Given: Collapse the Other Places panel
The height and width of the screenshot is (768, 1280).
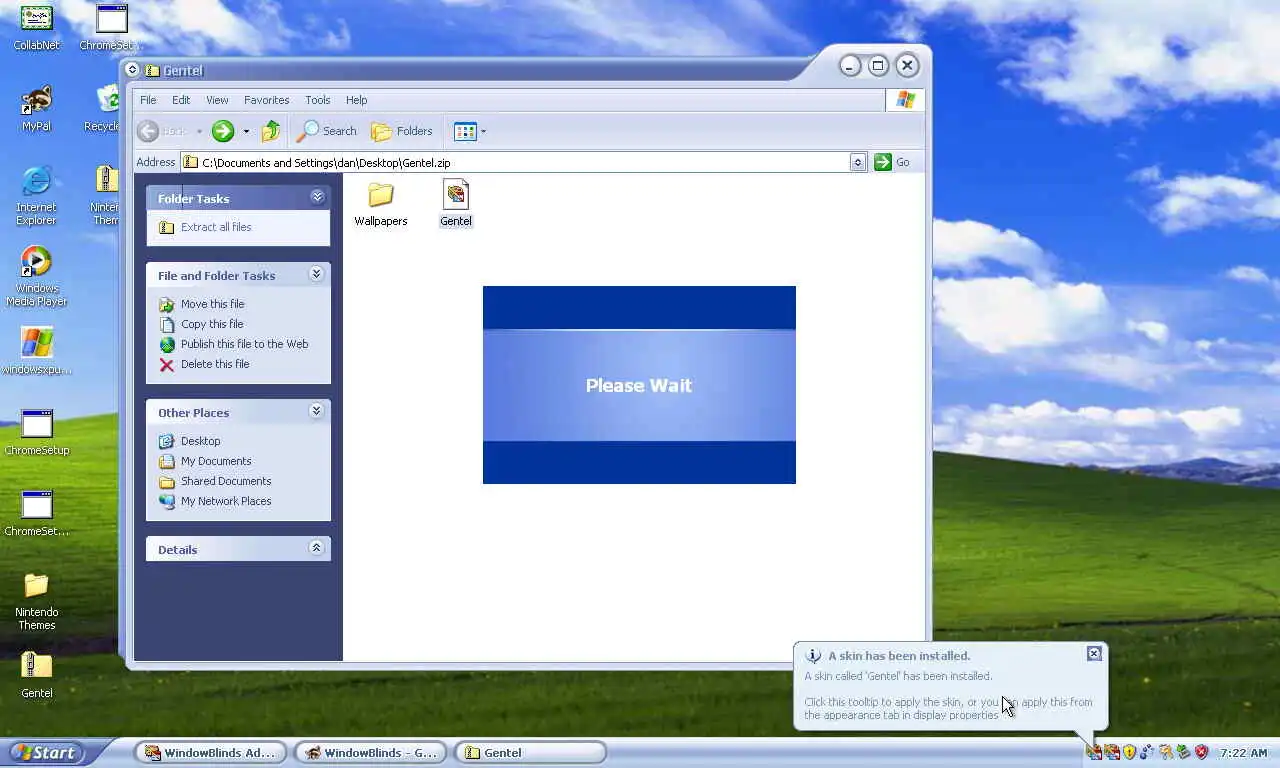Looking at the screenshot, I should 317,411.
